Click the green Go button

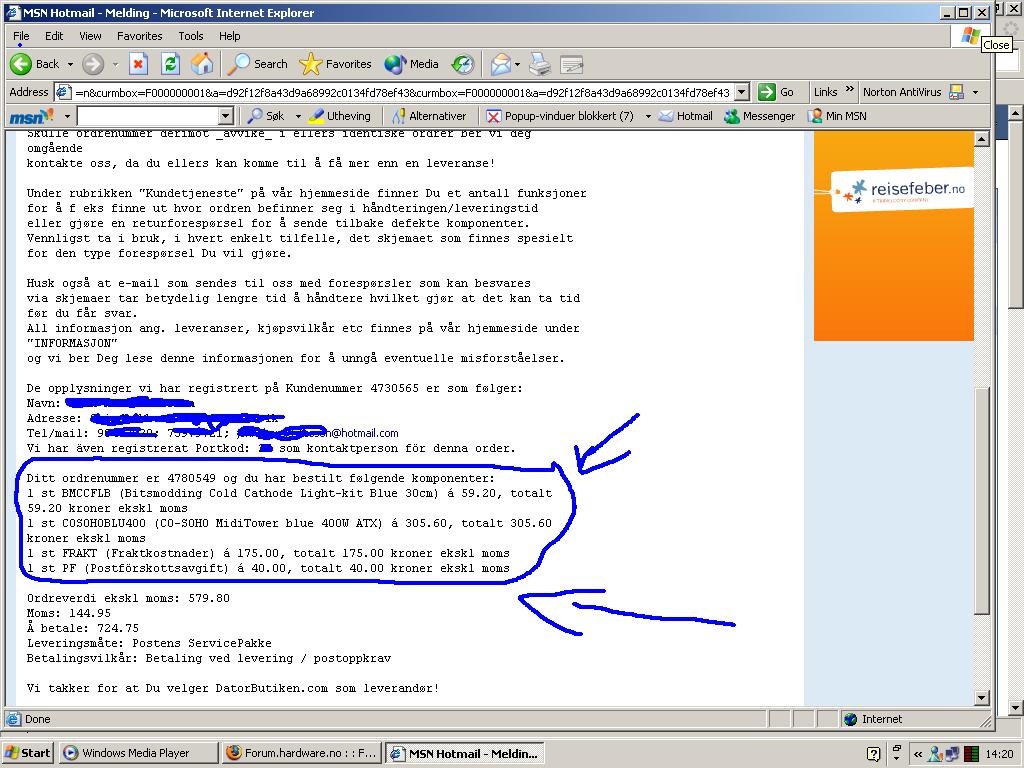776,92
